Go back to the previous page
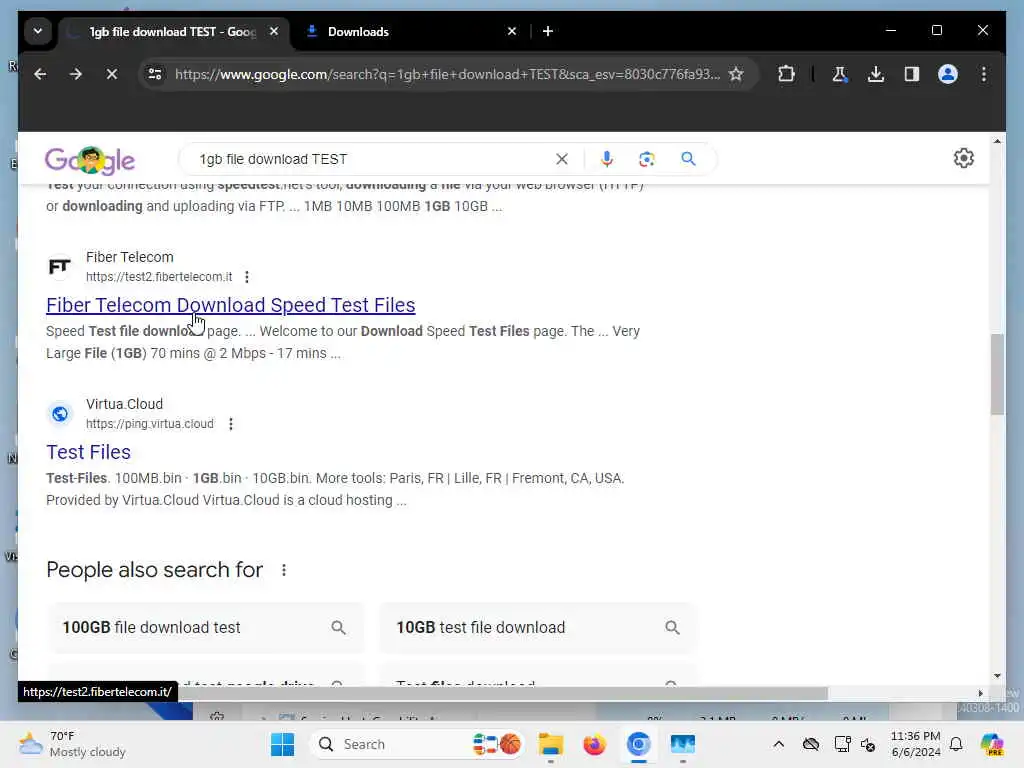The width and height of the screenshot is (1024, 768). (40, 74)
